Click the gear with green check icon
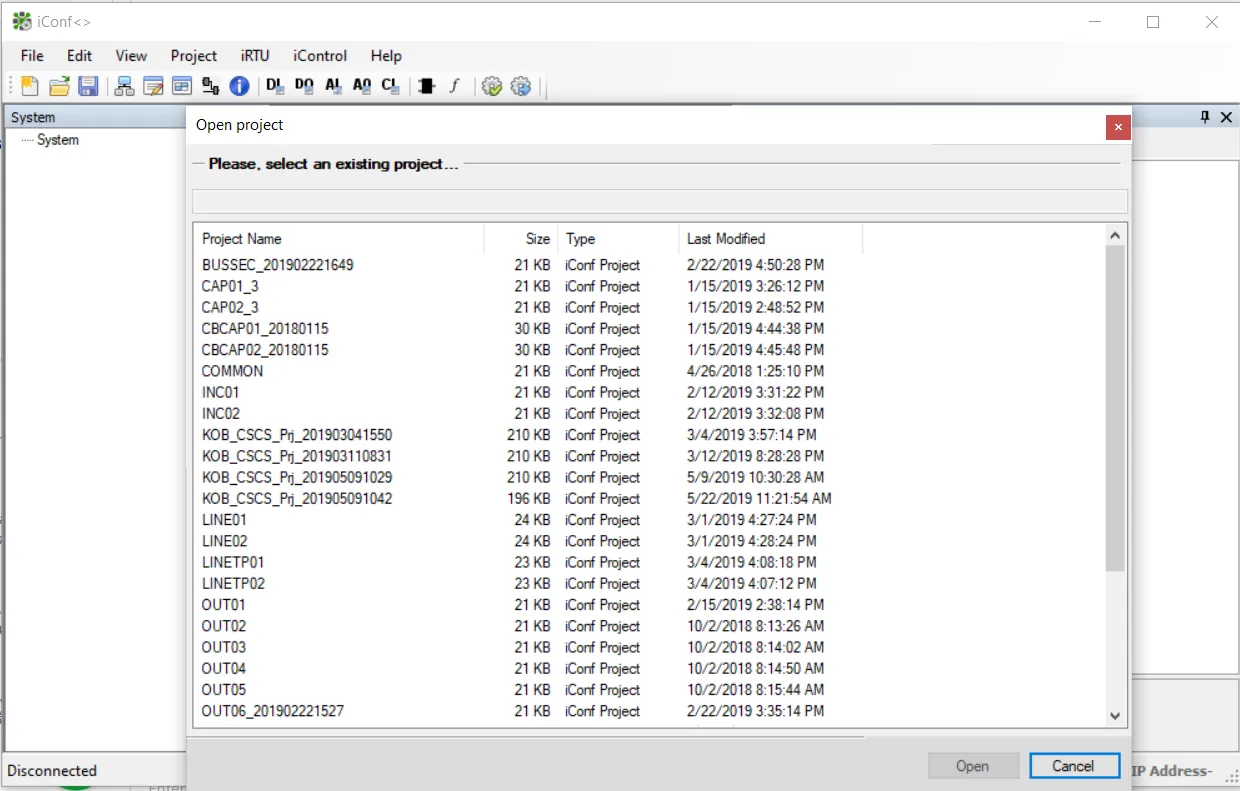 point(491,86)
